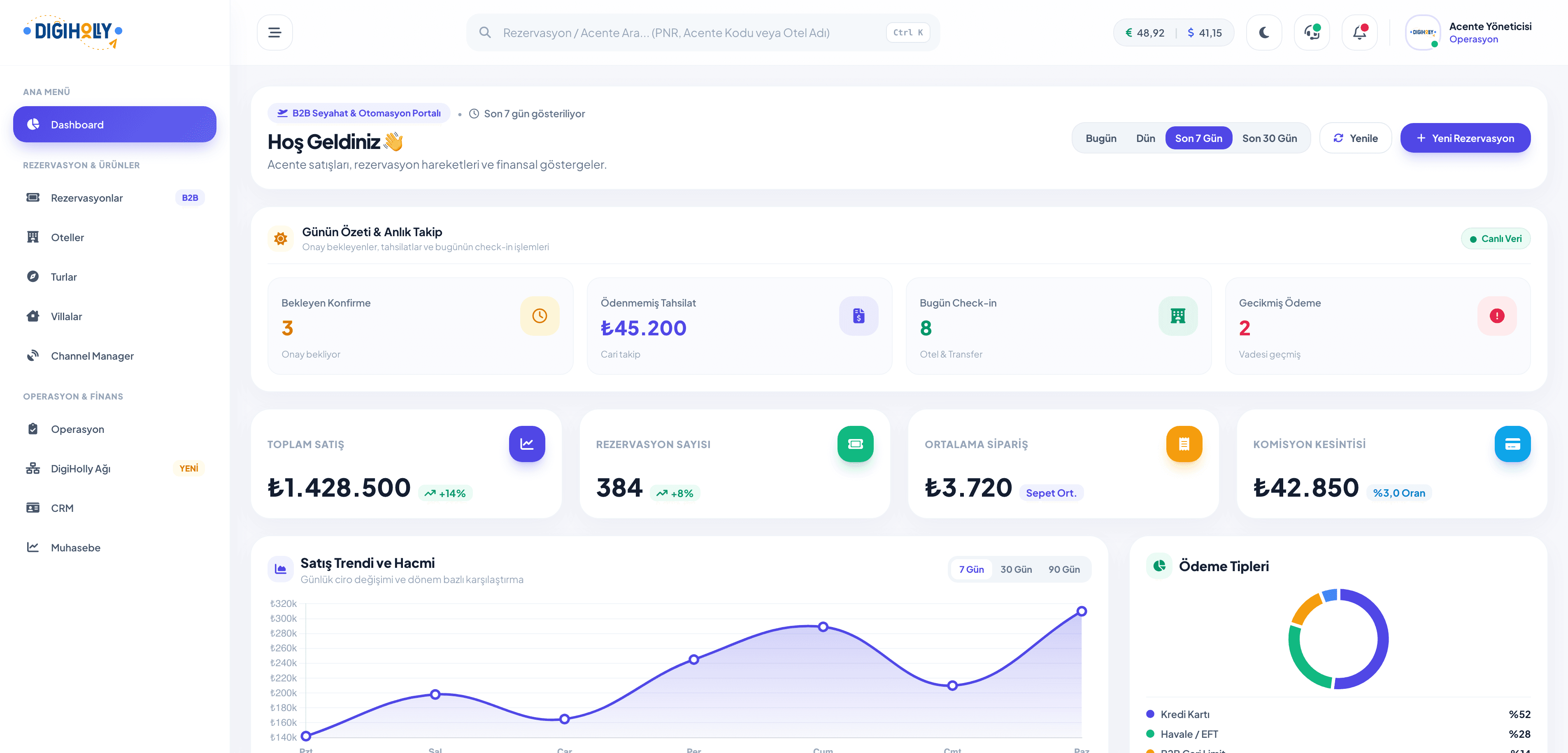Click the Muhasebe chart icon
Viewport: 1568px width, 753px height.
click(33, 547)
